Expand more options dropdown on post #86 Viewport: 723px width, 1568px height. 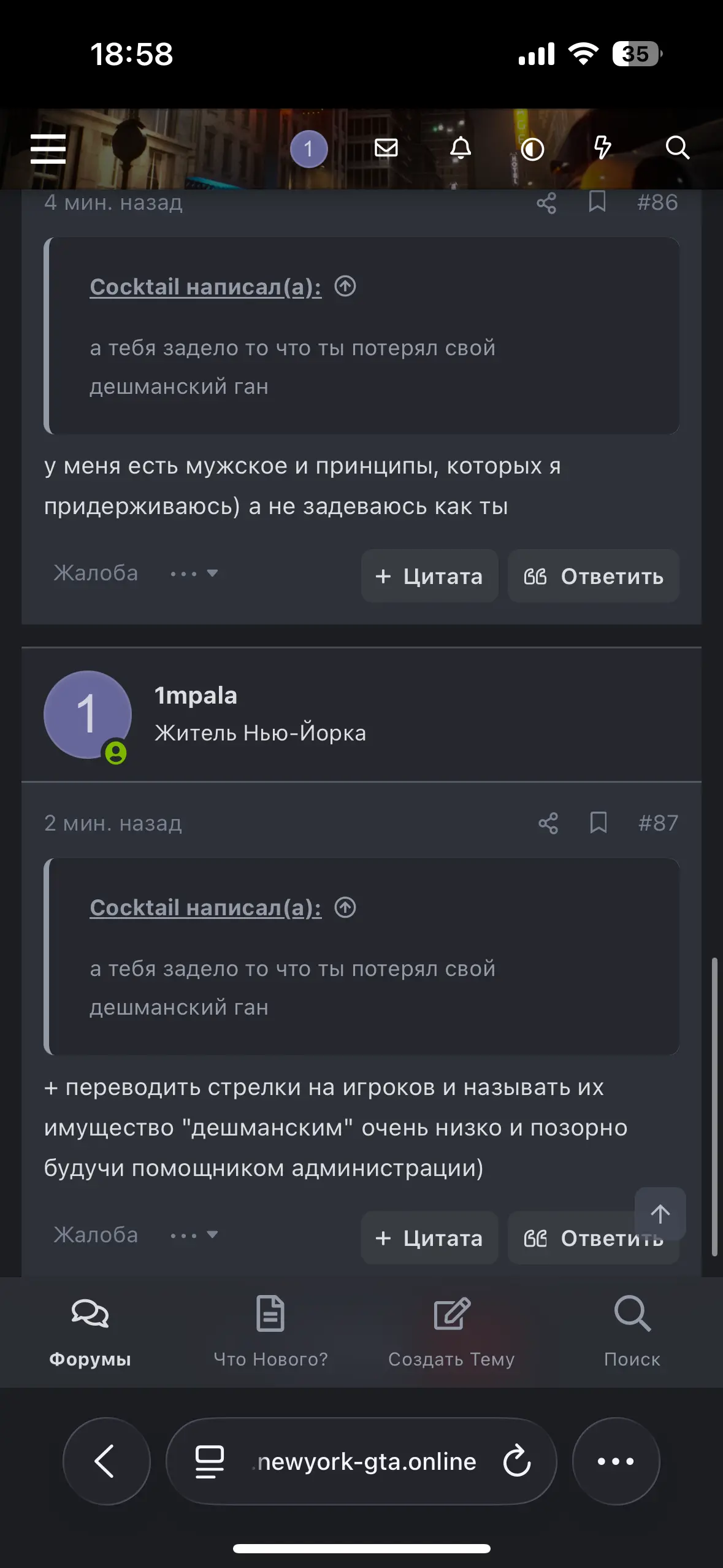click(x=194, y=574)
